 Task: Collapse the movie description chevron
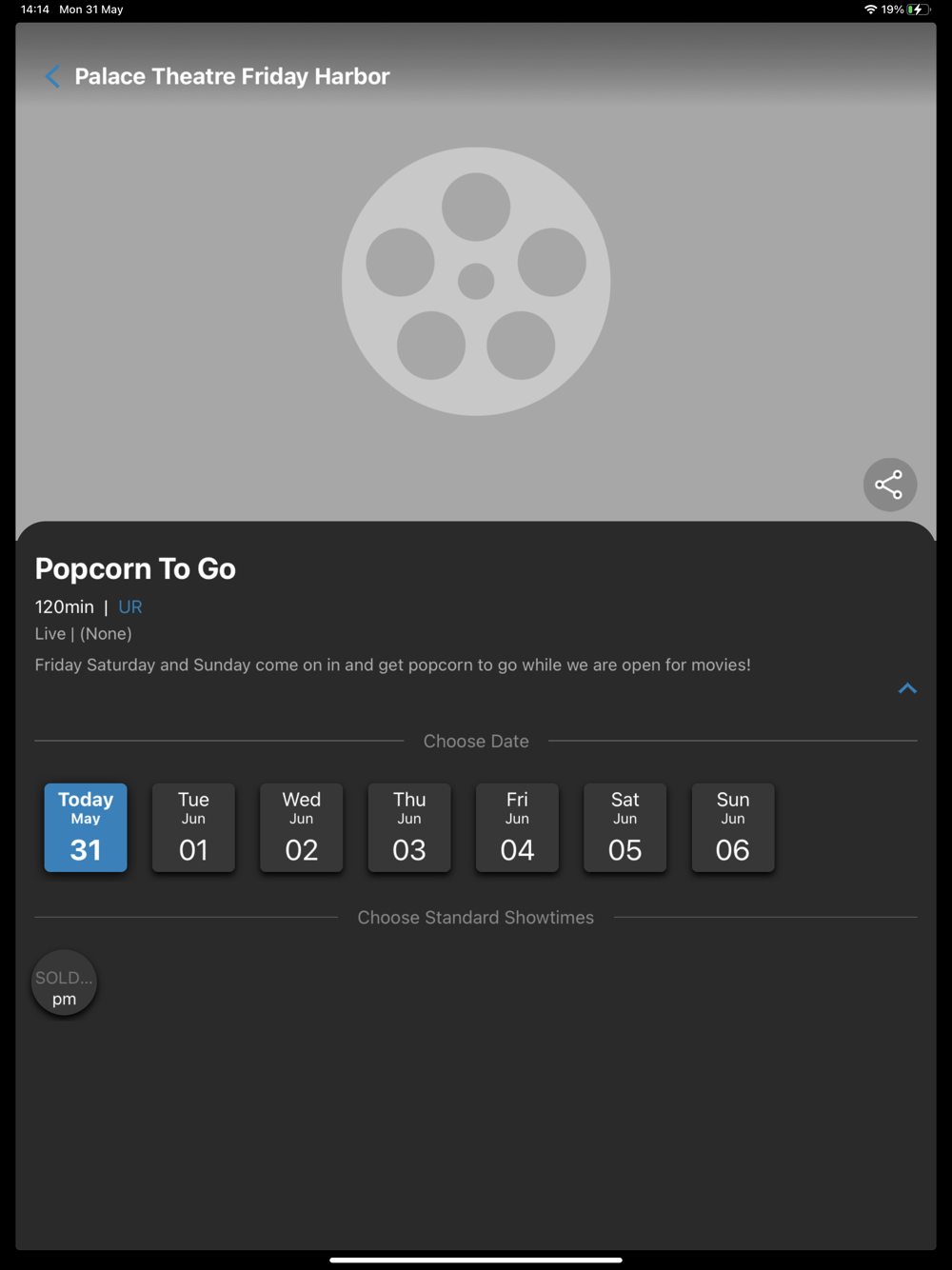tap(907, 688)
